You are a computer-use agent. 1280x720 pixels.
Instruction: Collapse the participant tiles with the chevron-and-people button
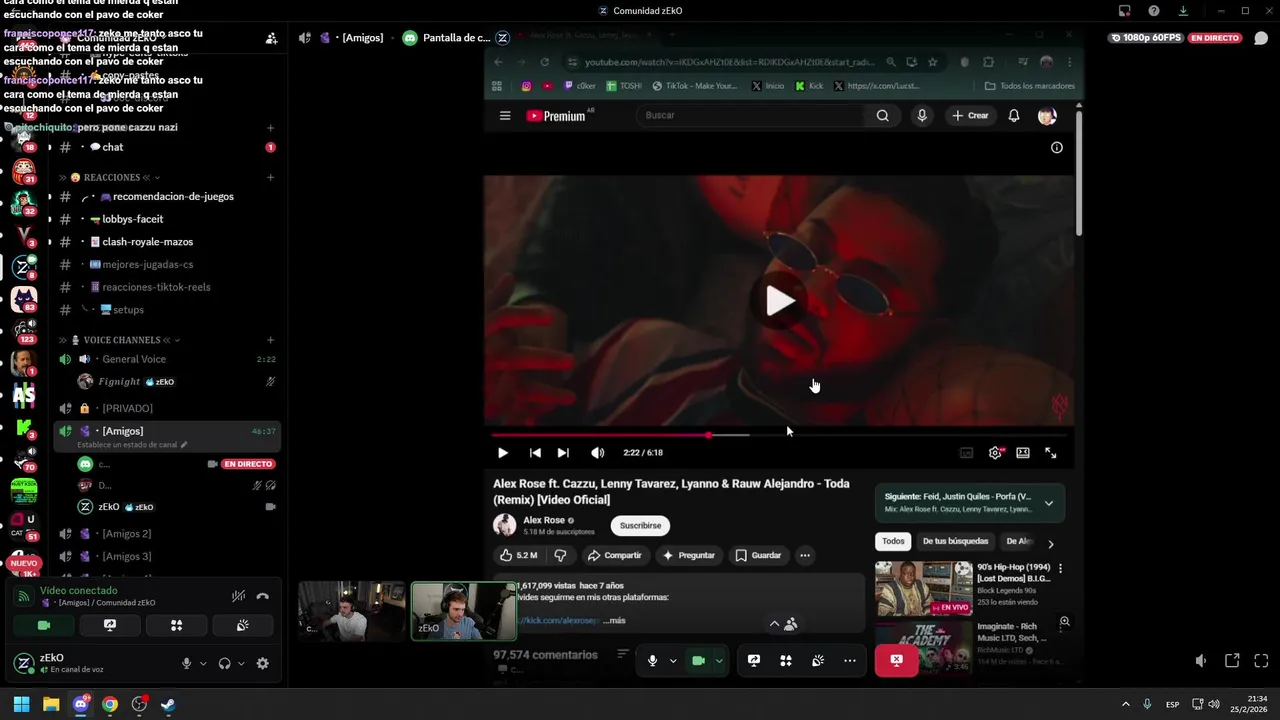point(782,624)
